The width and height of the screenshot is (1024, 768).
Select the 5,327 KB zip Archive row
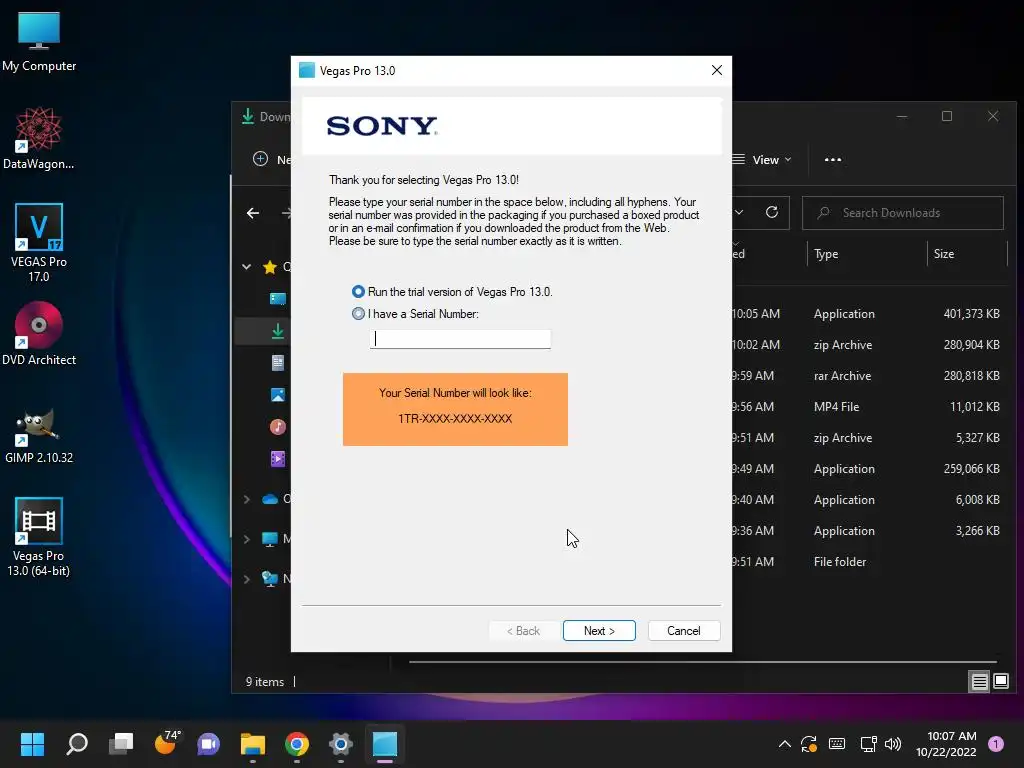pyautogui.click(x=871, y=438)
